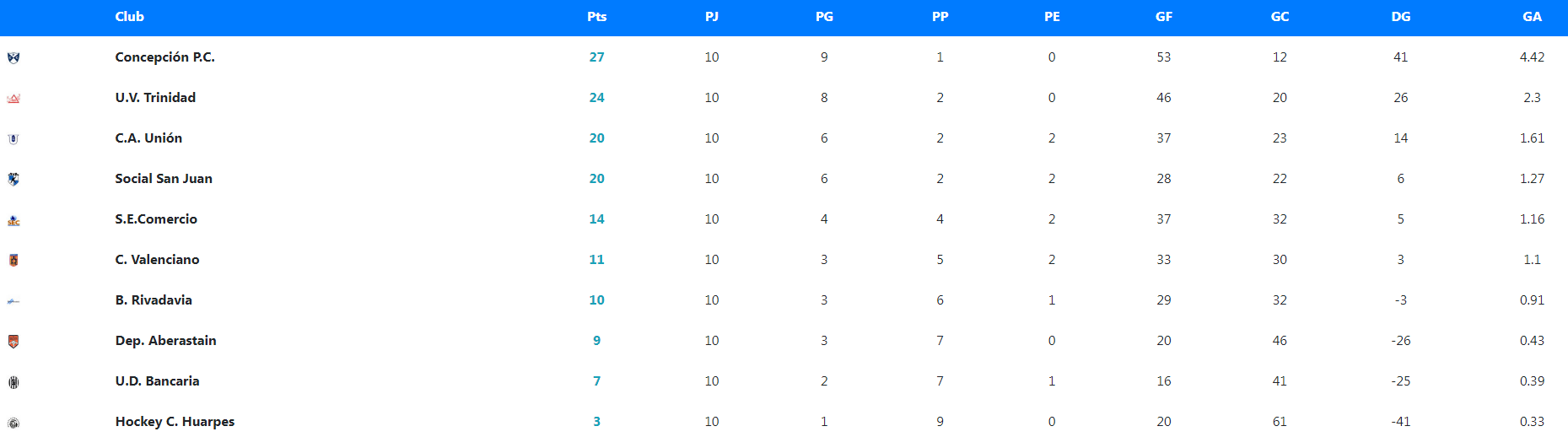The height and width of the screenshot is (437, 1568).
Task: Open U.V. Trinidad team name
Action: pos(155,98)
